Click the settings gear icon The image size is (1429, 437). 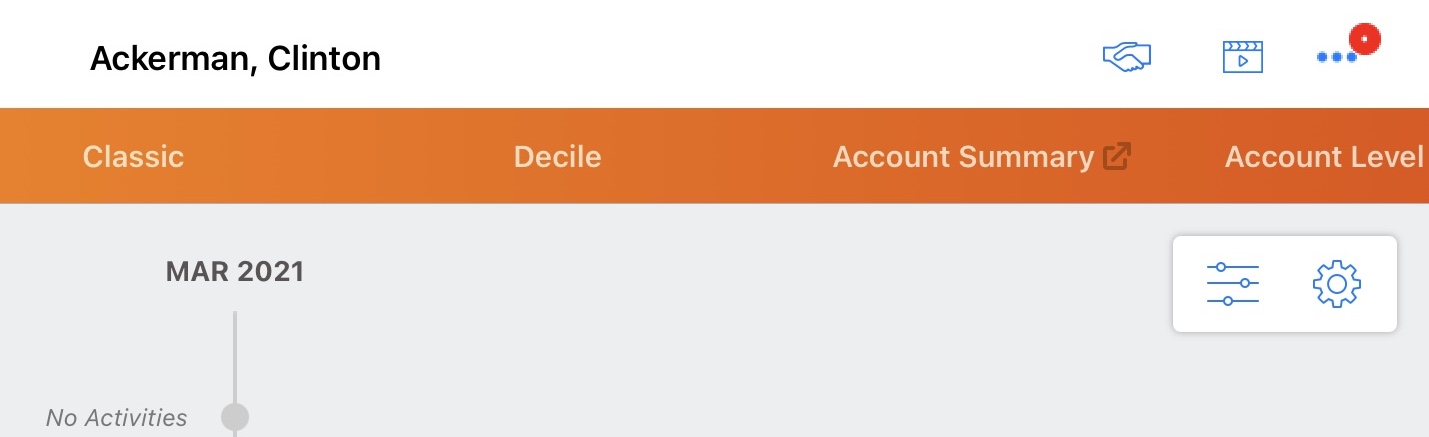point(1336,284)
